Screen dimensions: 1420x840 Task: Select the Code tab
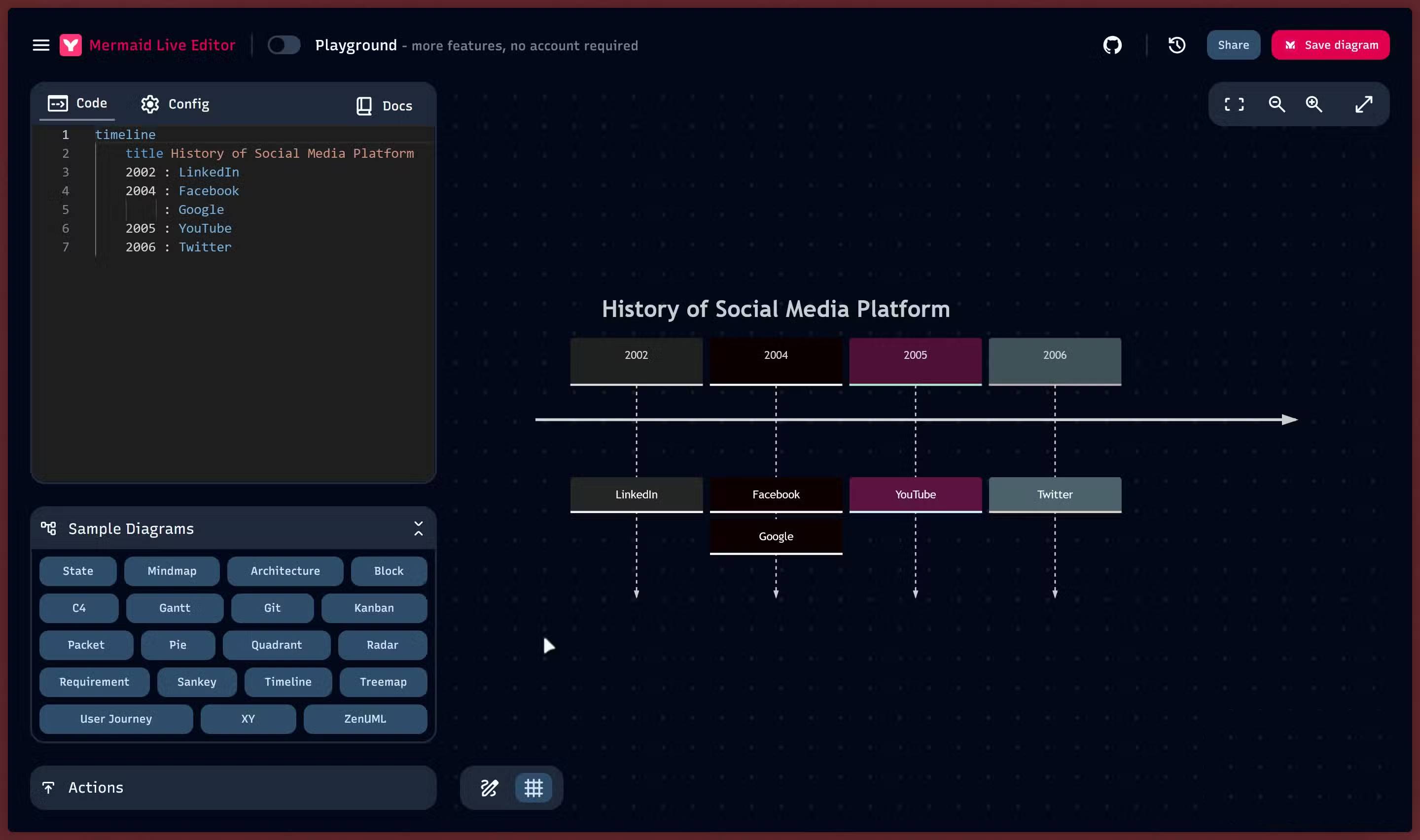coord(77,103)
